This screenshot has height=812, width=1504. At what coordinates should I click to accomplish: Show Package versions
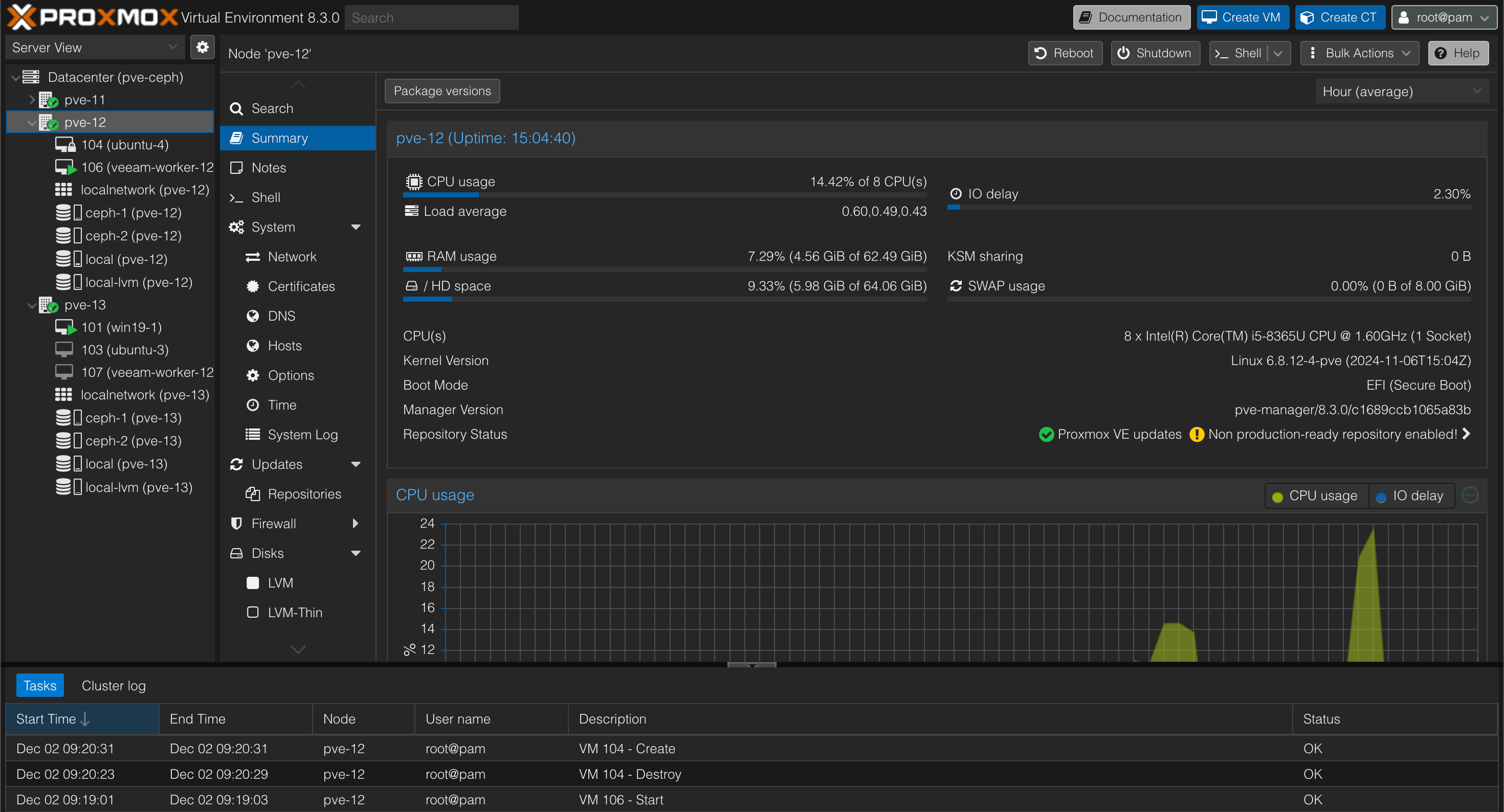tap(443, 91)
